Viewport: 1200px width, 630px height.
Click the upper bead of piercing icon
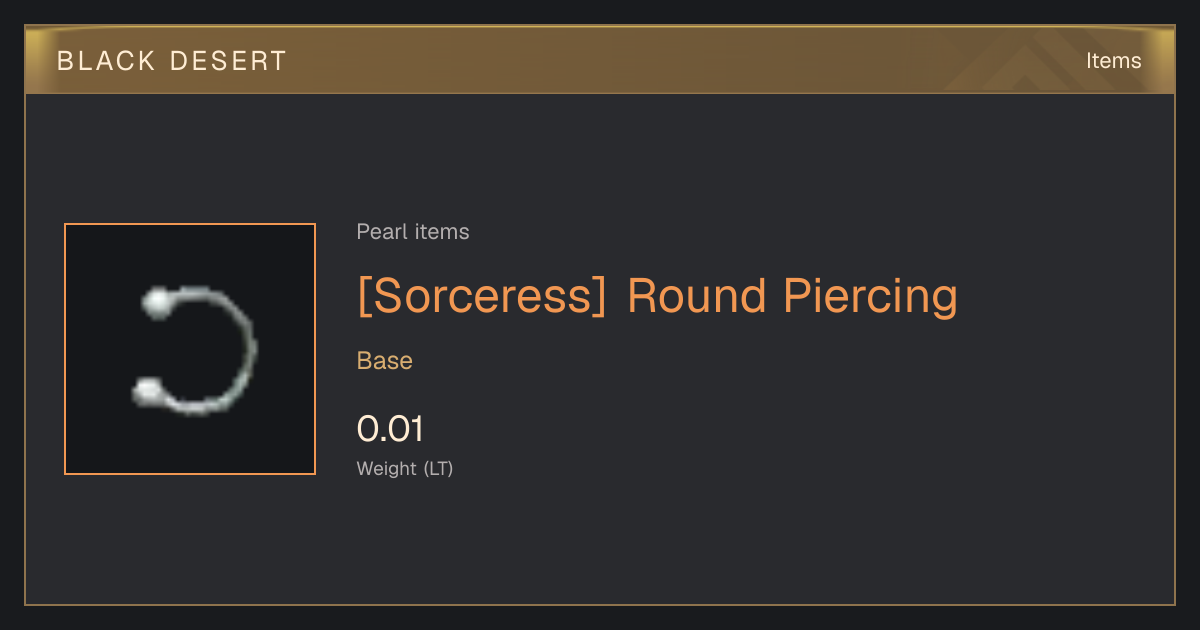point(158,303)
